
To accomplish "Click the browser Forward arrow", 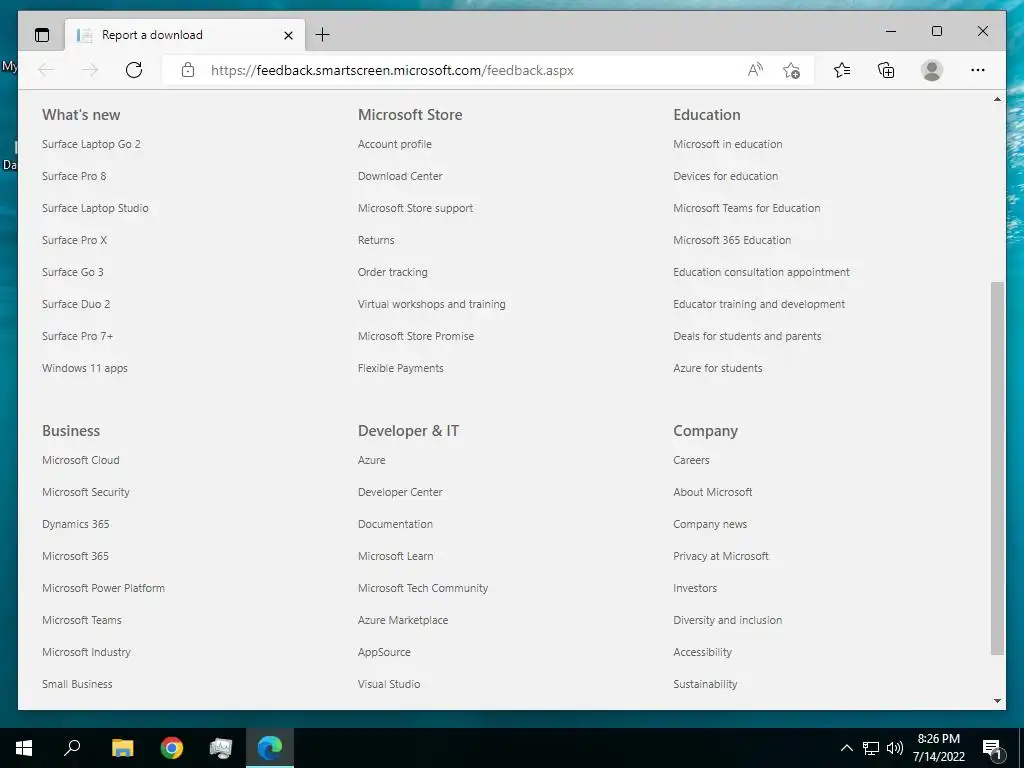I will pyautogui.click(x=90, y=70).
